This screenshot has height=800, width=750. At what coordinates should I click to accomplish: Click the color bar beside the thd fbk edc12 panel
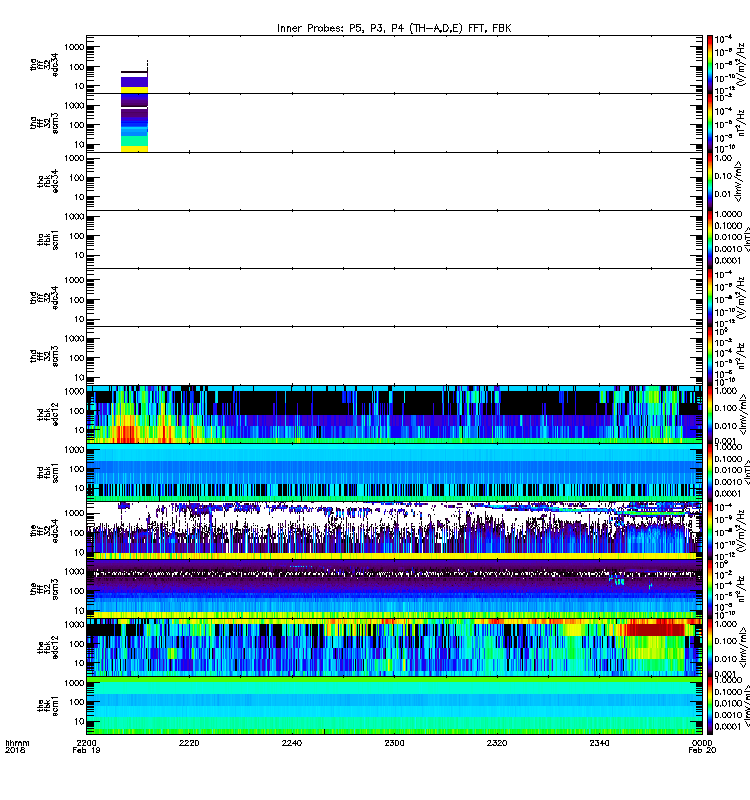coord(710,414)
